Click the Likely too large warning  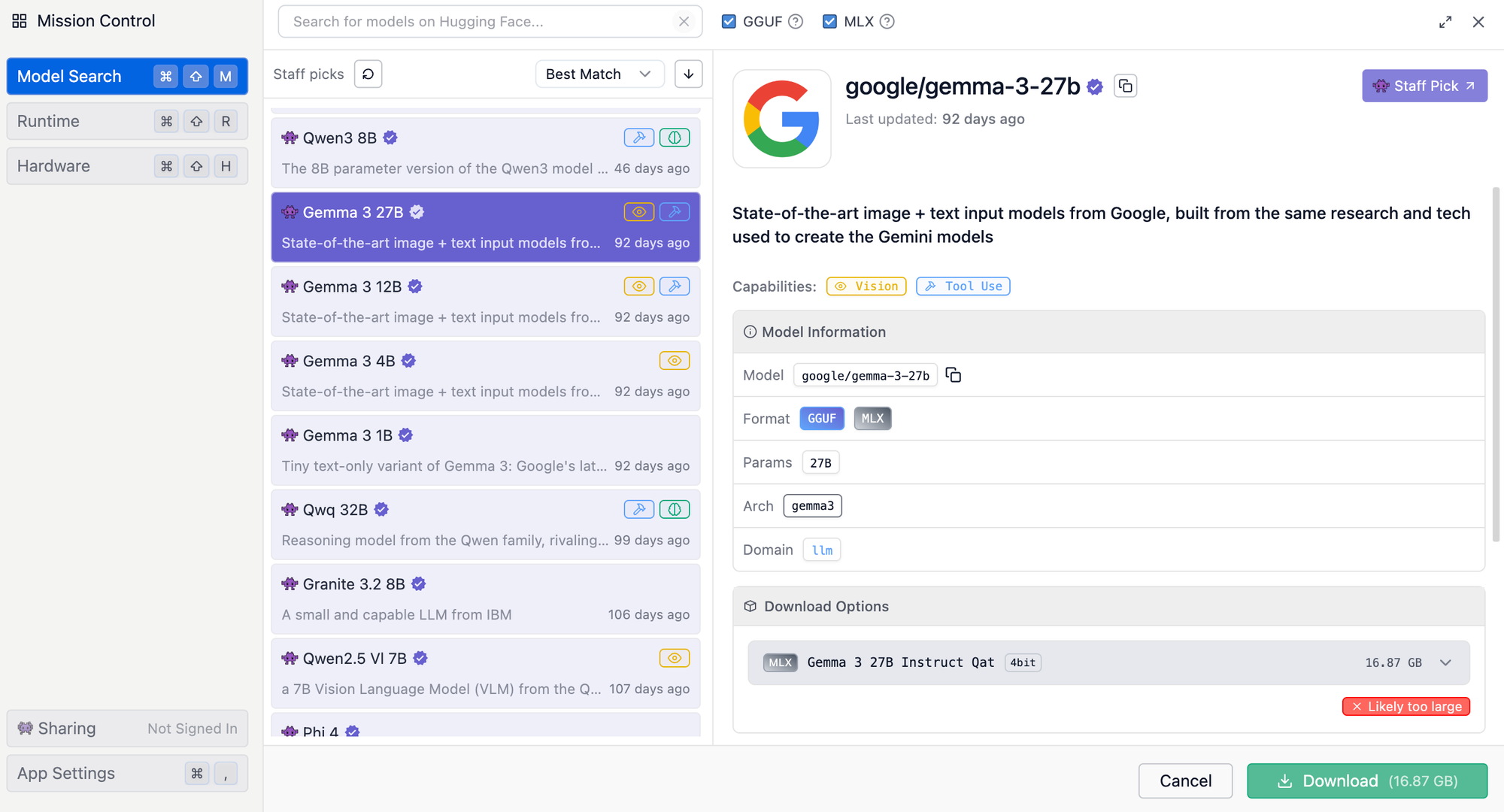(1406, 707)
